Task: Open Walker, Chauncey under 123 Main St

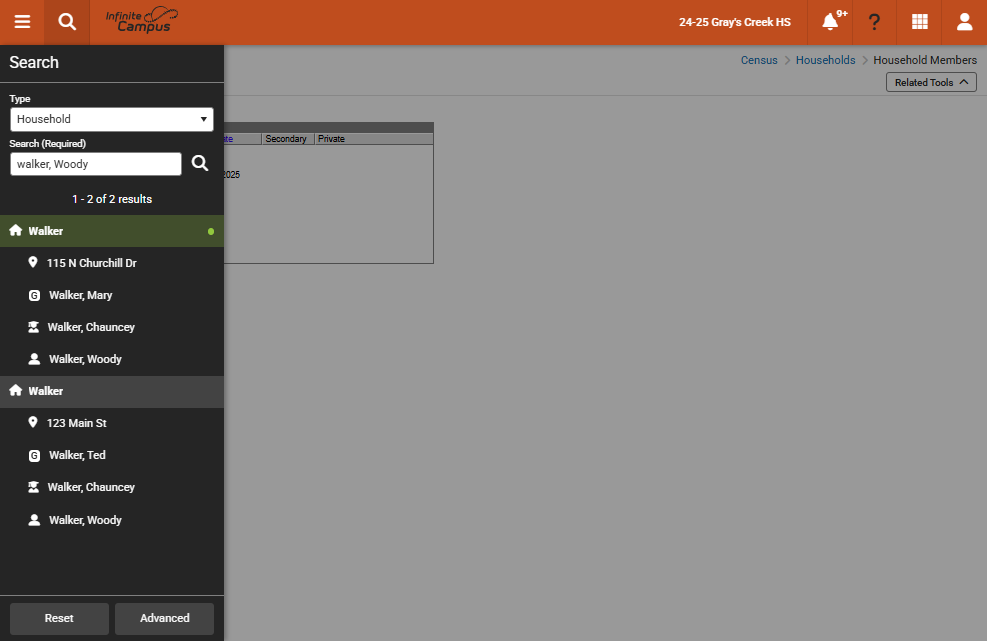Action: 91,487
